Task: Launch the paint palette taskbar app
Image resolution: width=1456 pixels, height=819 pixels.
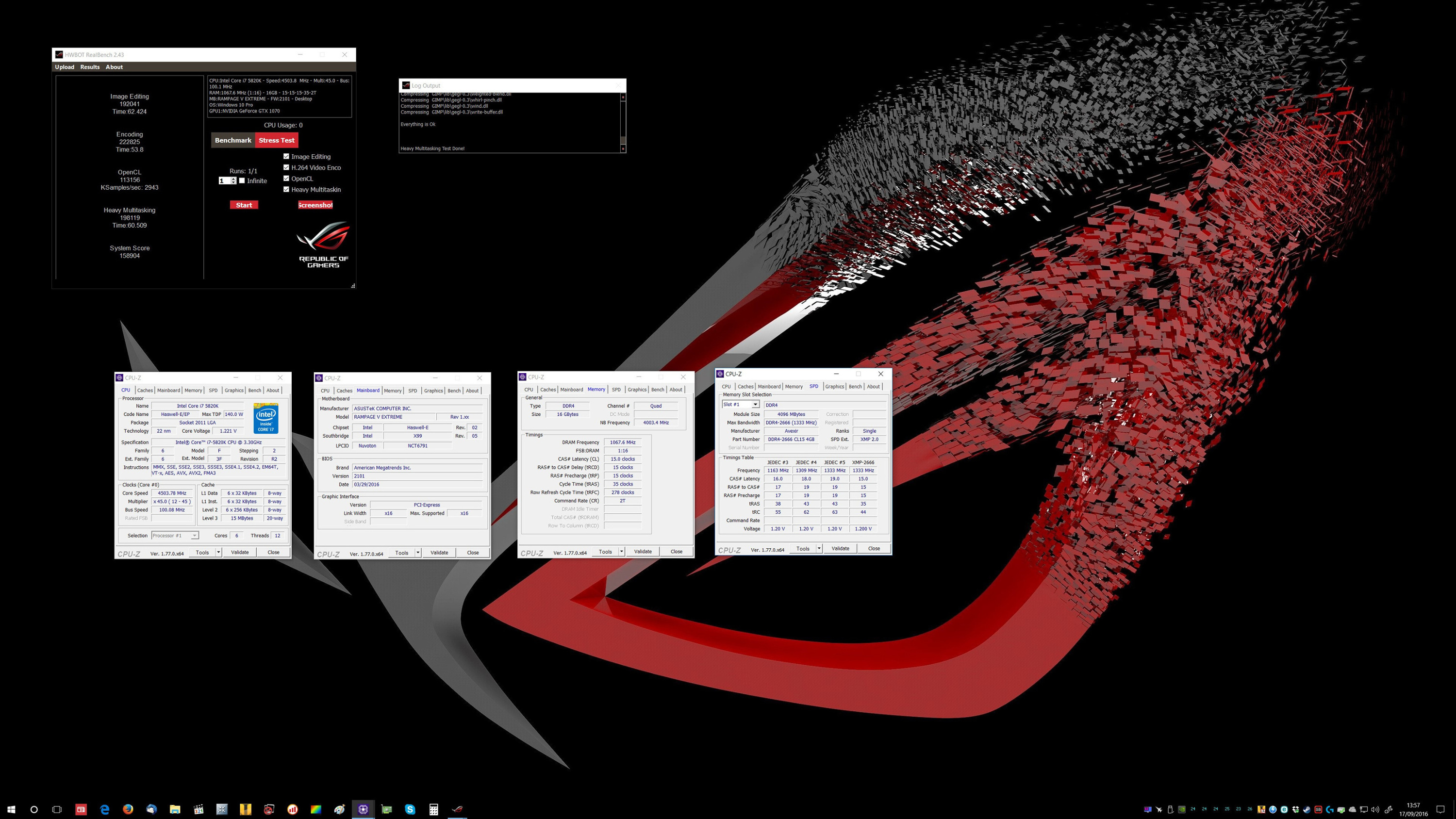Action: pos(339,809)
